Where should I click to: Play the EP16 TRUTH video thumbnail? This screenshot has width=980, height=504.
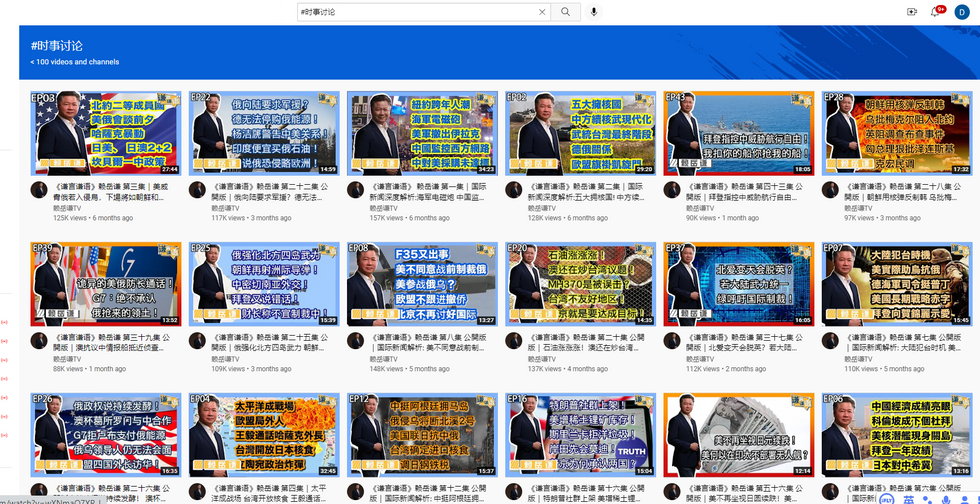581,435
